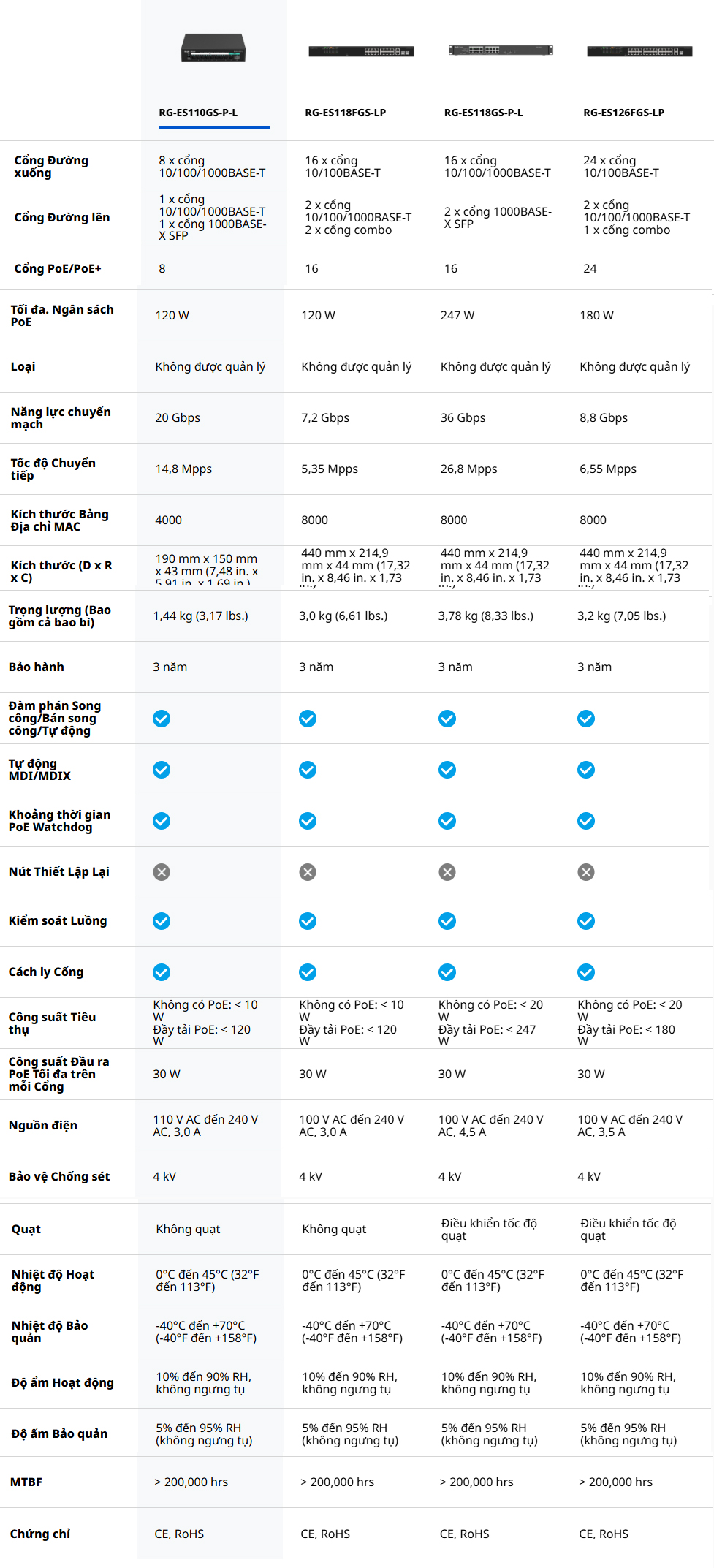Screen dimensions: 714x1568
Task: Switch to the RG-ES118FGS-LP column heading
Action: (x=345, y=113)
